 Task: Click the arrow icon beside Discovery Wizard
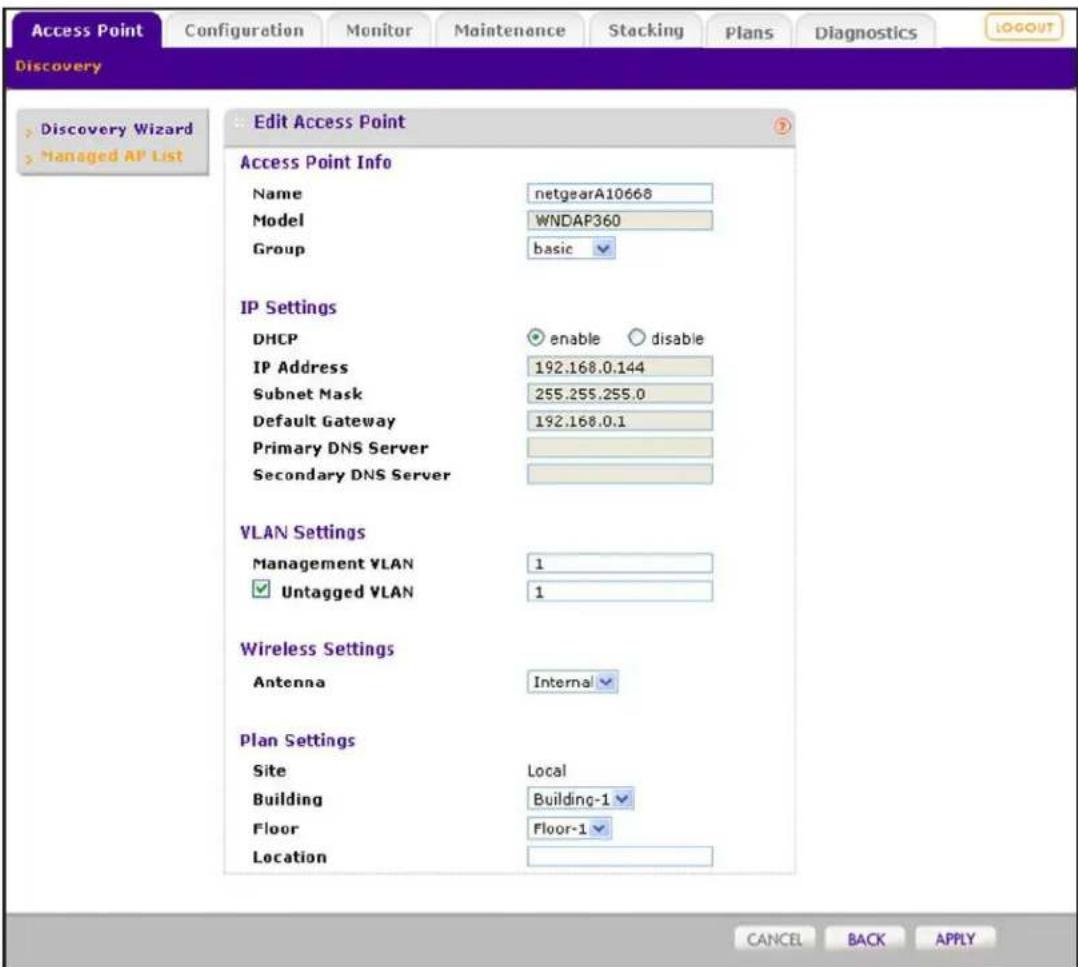click(x=29, y=131)
